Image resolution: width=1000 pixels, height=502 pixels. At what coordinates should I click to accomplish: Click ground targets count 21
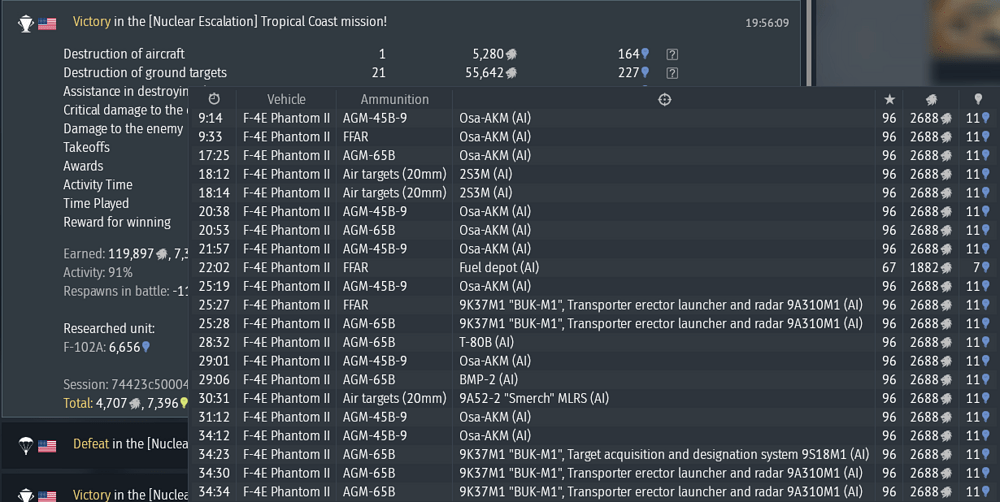[379, 73]
